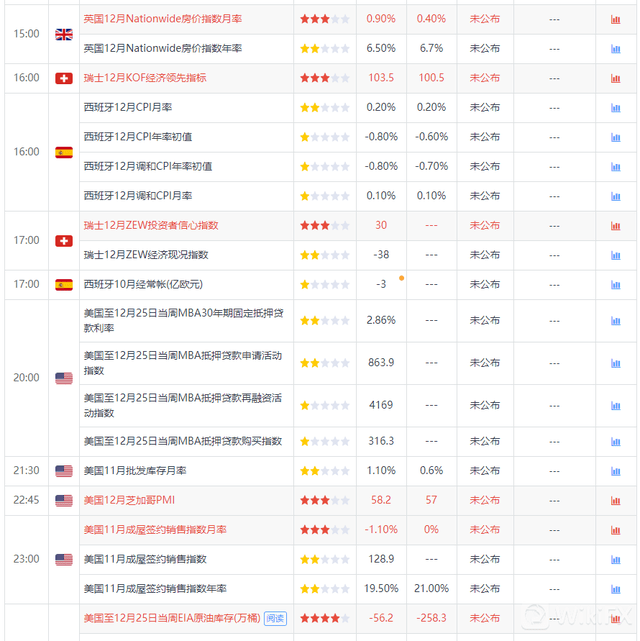
Task: Click the Swiss flag at 17:00
Action: pyautogui.click(x=64, y=241)
